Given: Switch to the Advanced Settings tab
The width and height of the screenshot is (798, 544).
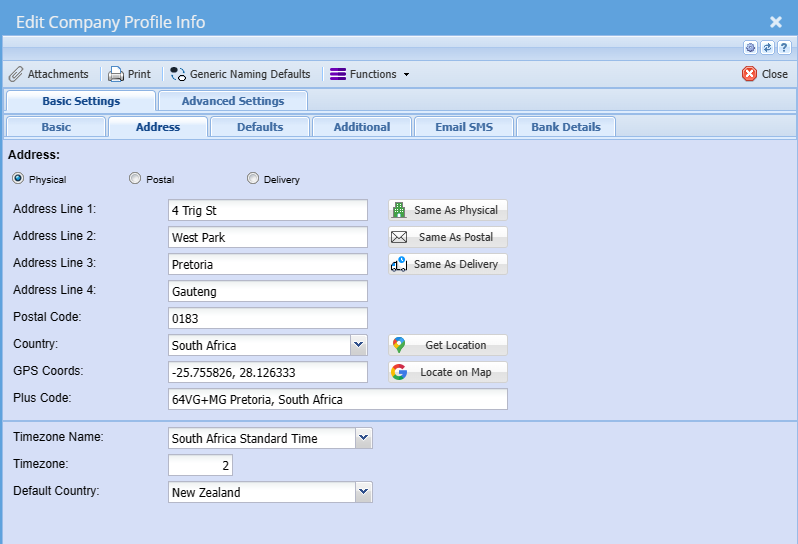Looking at the screenshot, I should click(x=232, y=101).
